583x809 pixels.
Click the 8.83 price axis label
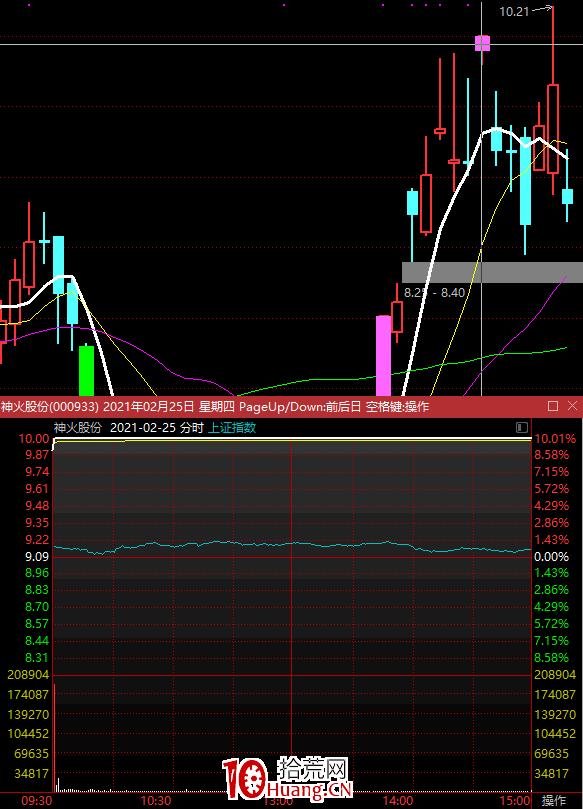coord(37,590)
